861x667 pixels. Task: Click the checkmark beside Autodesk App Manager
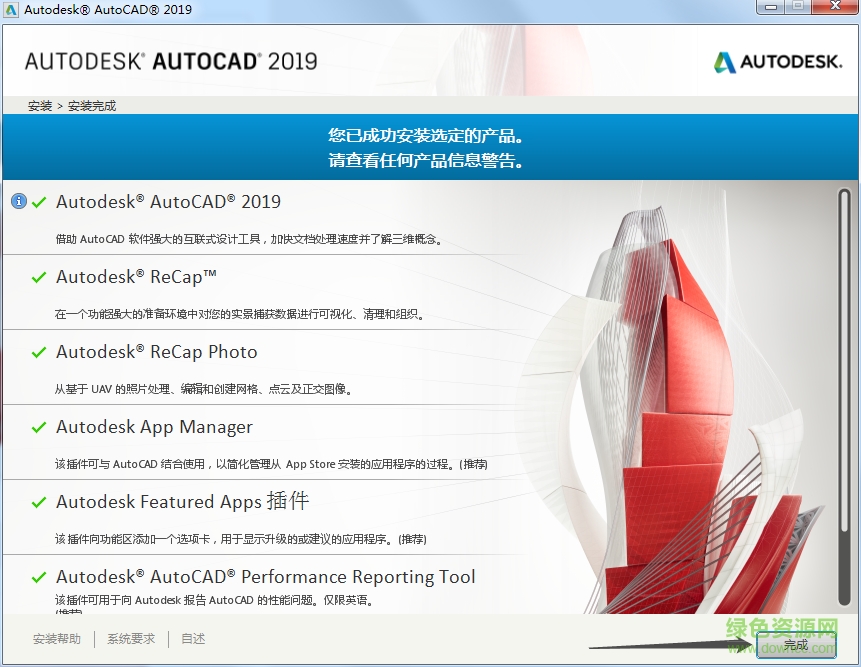[x=39, y=426]
